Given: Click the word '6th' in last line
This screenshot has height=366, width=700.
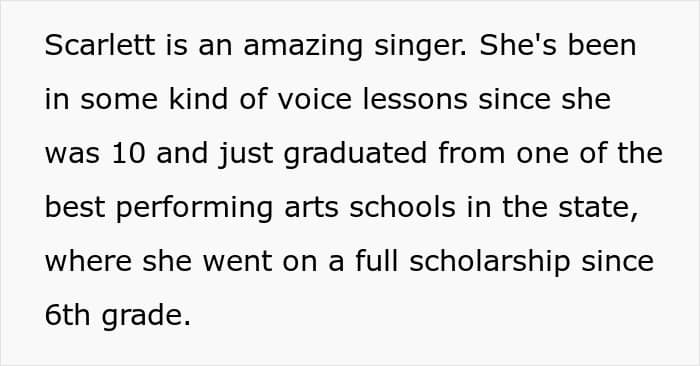Looking at the screenshot, I should click(67, 316).
